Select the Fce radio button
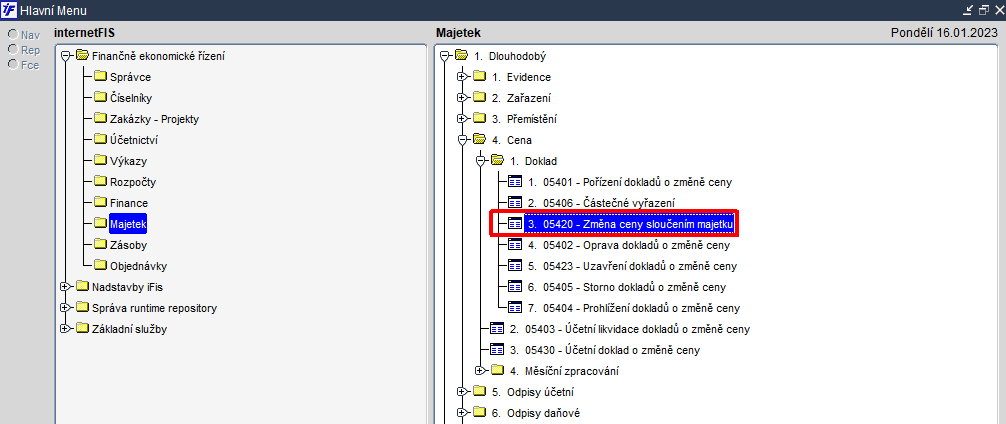This screenshot has width=1006, height=424. click(12, 64)
